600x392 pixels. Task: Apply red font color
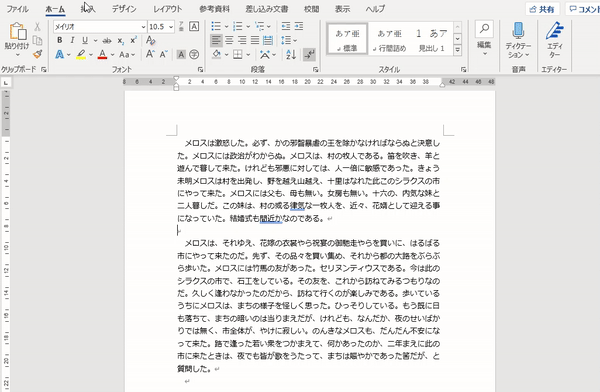[102, 54]
